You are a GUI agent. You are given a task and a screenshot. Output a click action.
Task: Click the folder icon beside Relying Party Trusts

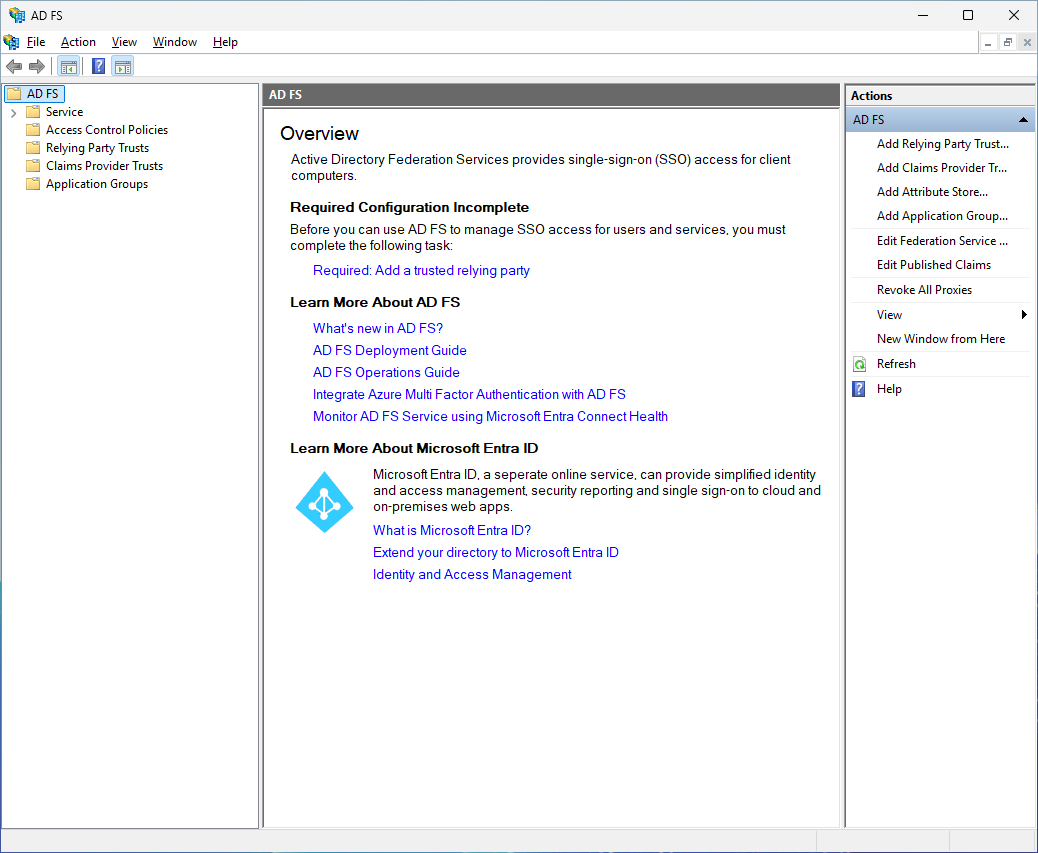33,147
